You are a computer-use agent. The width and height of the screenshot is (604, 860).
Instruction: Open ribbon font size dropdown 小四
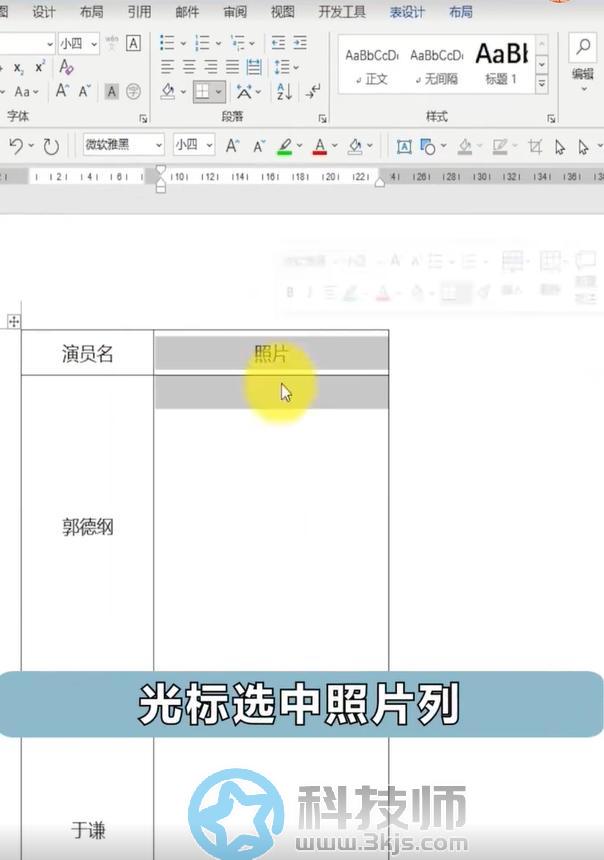[x=94, y=43]
